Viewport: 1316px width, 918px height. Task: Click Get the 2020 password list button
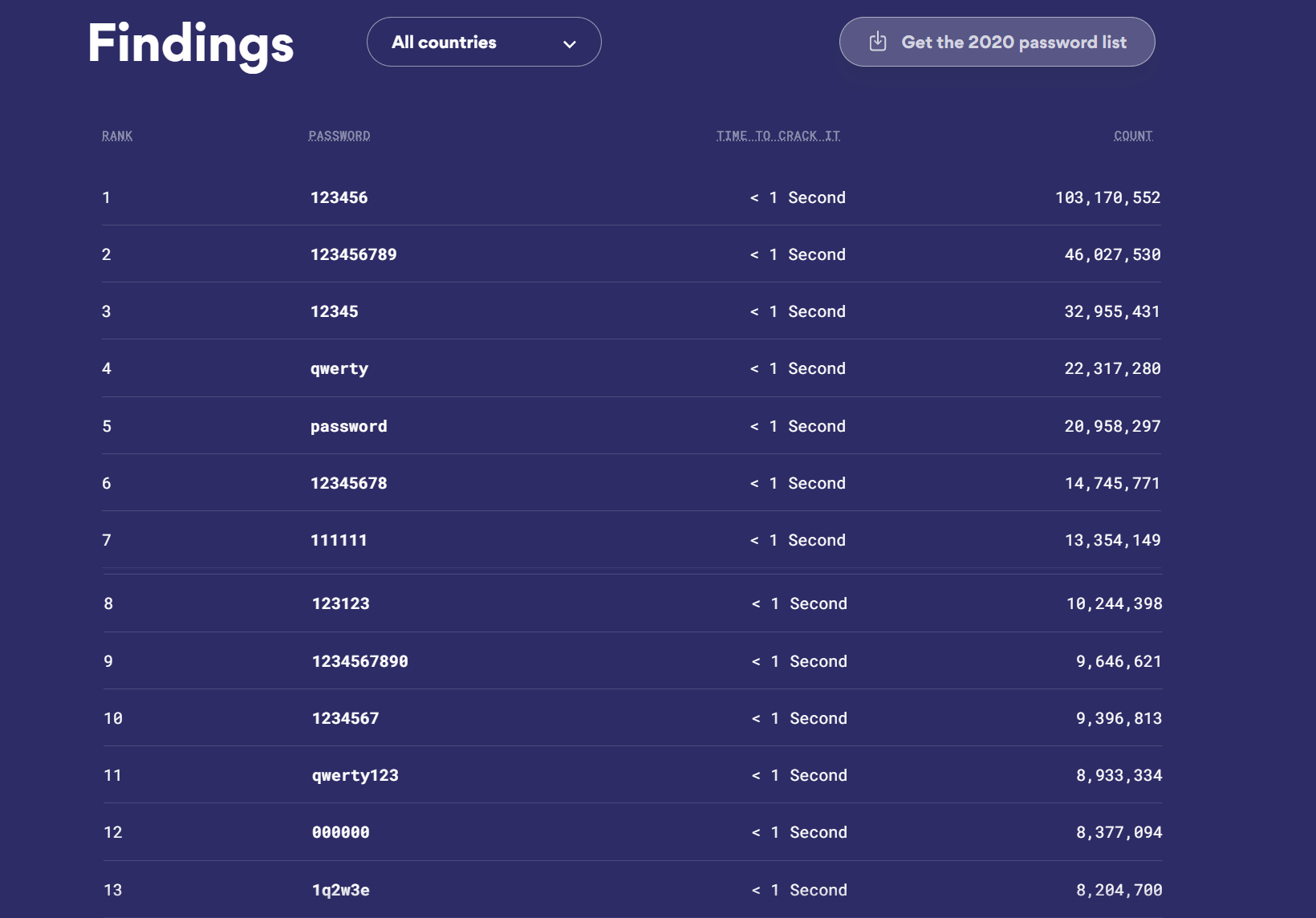click(x=997, y=42)
